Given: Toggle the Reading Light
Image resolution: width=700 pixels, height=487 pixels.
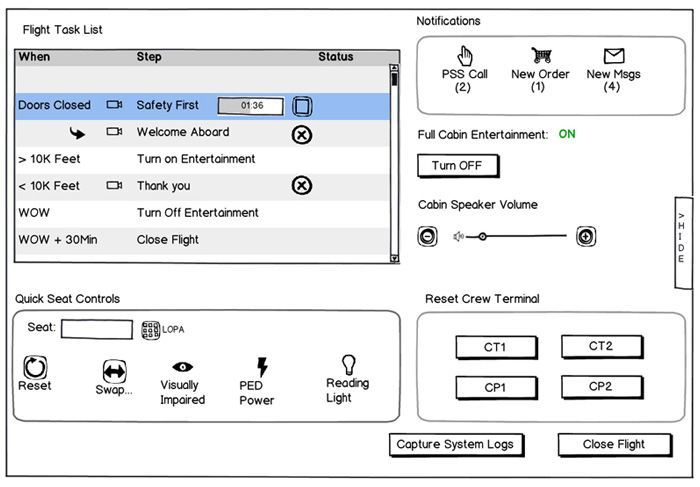Looking at the screenshot, I should pos(348,364).
